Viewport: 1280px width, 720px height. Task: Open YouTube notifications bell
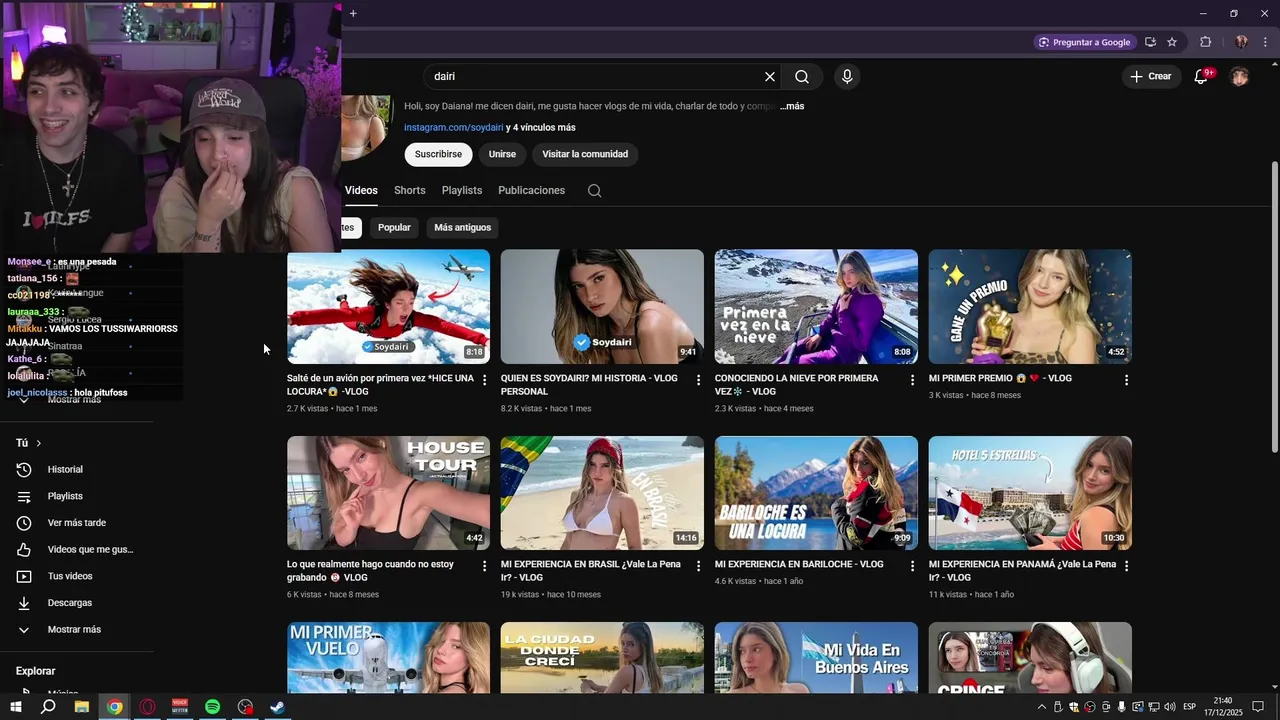point(1202,77)
